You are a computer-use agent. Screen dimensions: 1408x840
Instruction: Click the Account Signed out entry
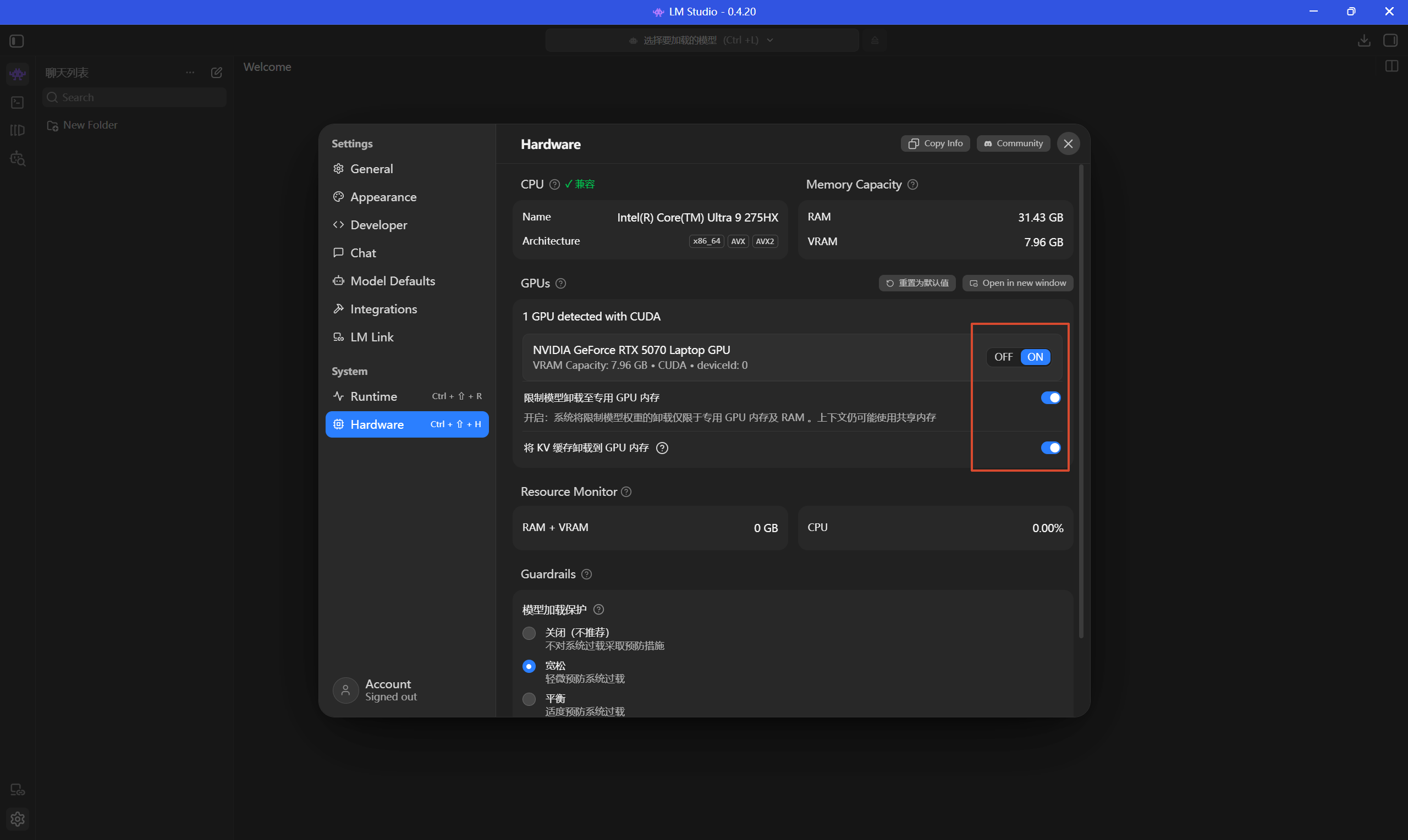point(375,690)
